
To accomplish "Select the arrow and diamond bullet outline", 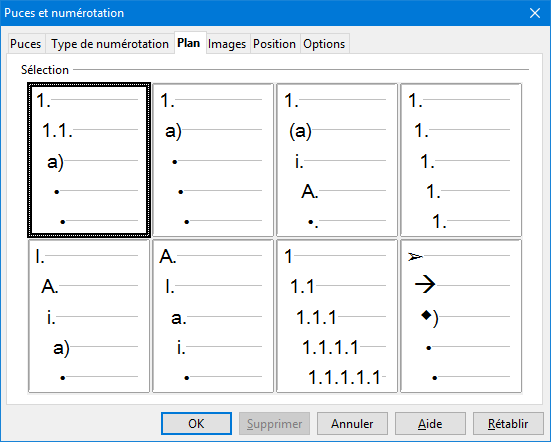I will point(461,316).
